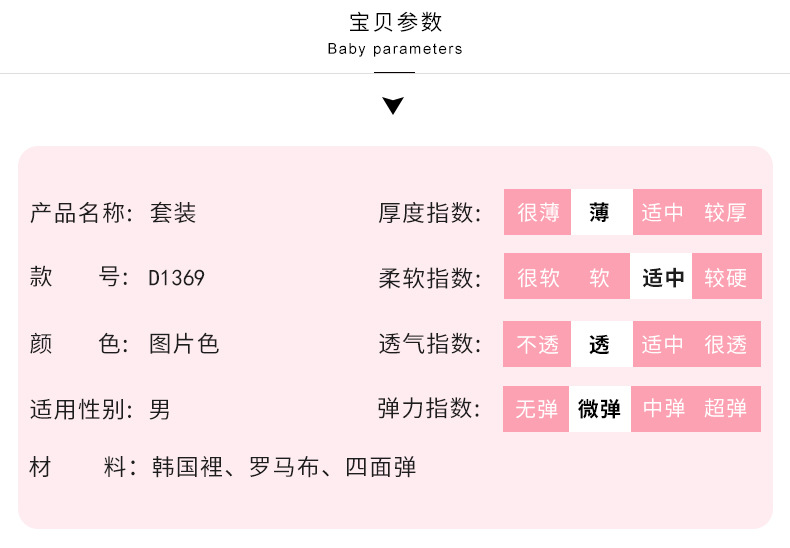Choose 较硬 softness option
The height and width of the screenshot is (548, 790).
(726, 277)
